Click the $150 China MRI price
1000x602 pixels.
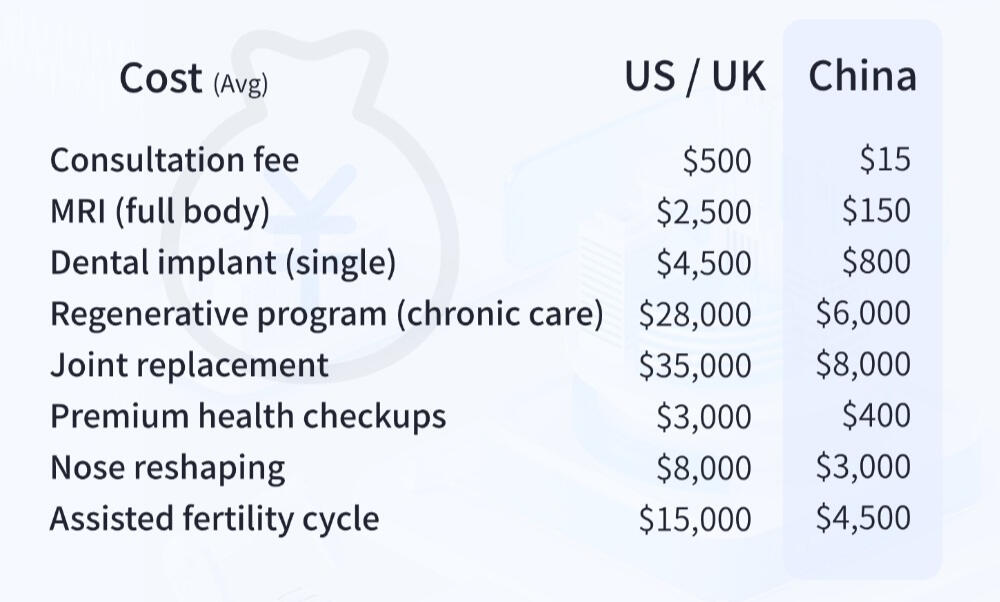click(876, 211)
